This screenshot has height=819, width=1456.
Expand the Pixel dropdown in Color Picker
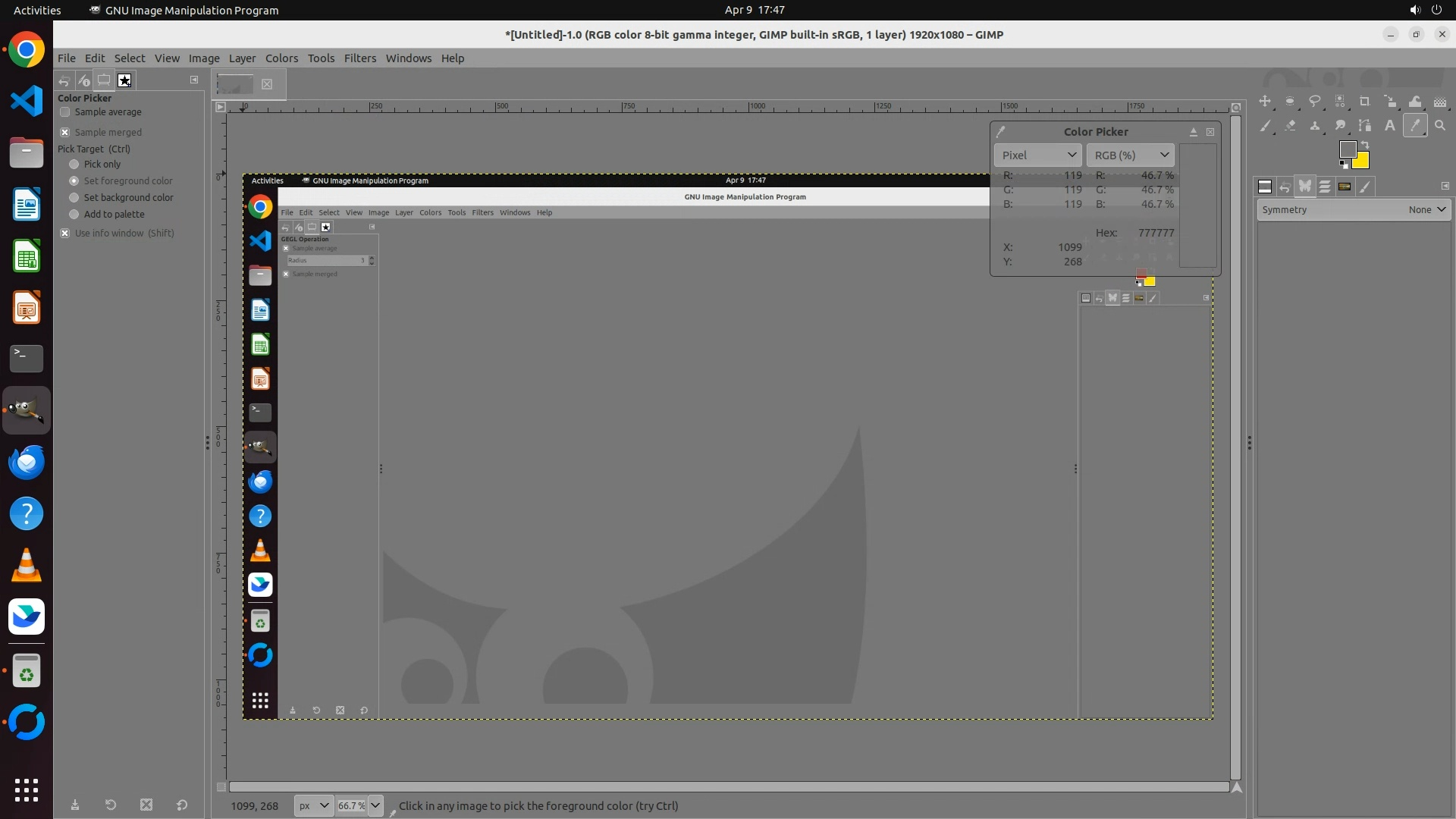(x=1037, y=155)
